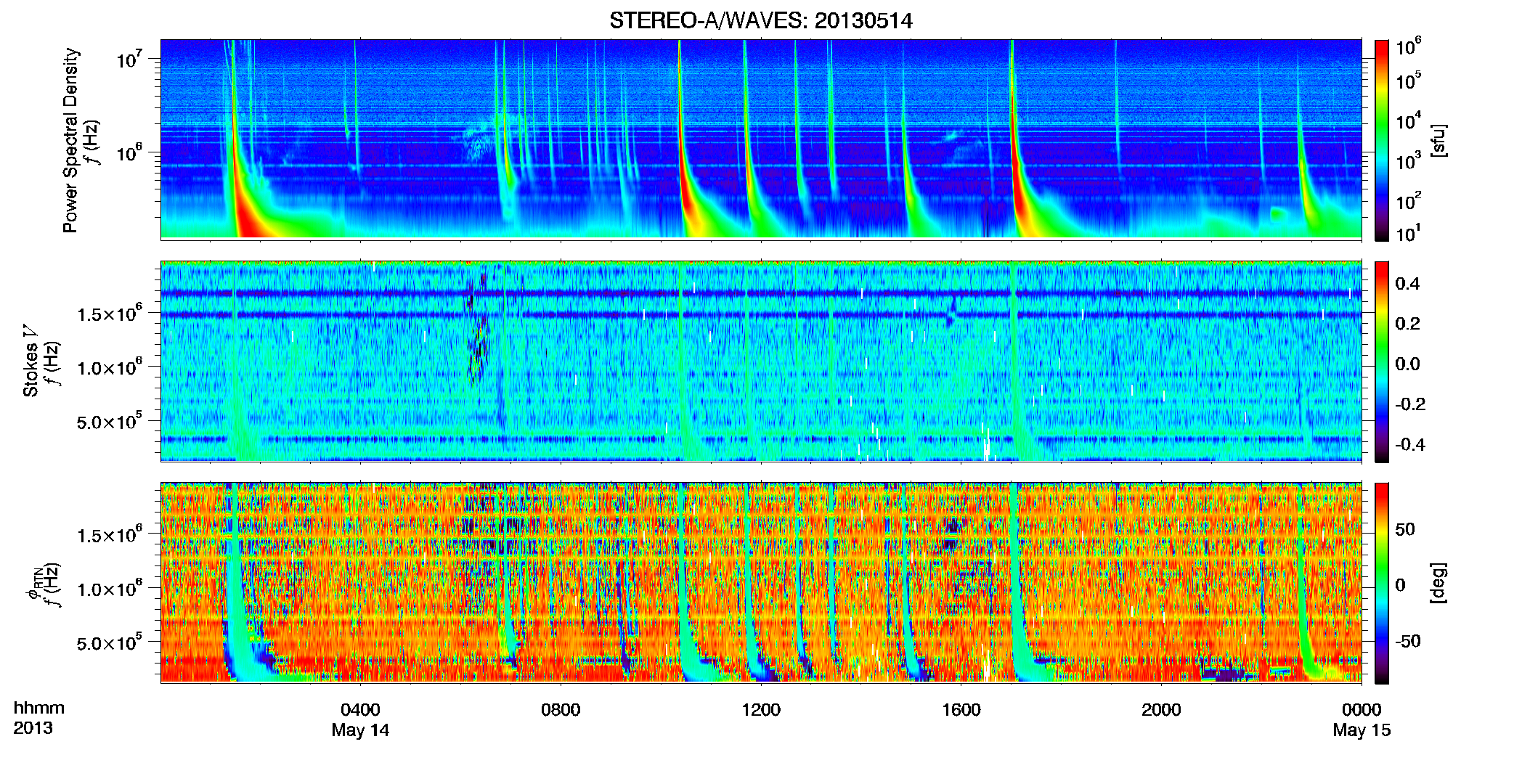The width and height of the screenshot is (1522, 784).
Task: Click the 0000 time tick label
Action: (x=1362, y=709)
